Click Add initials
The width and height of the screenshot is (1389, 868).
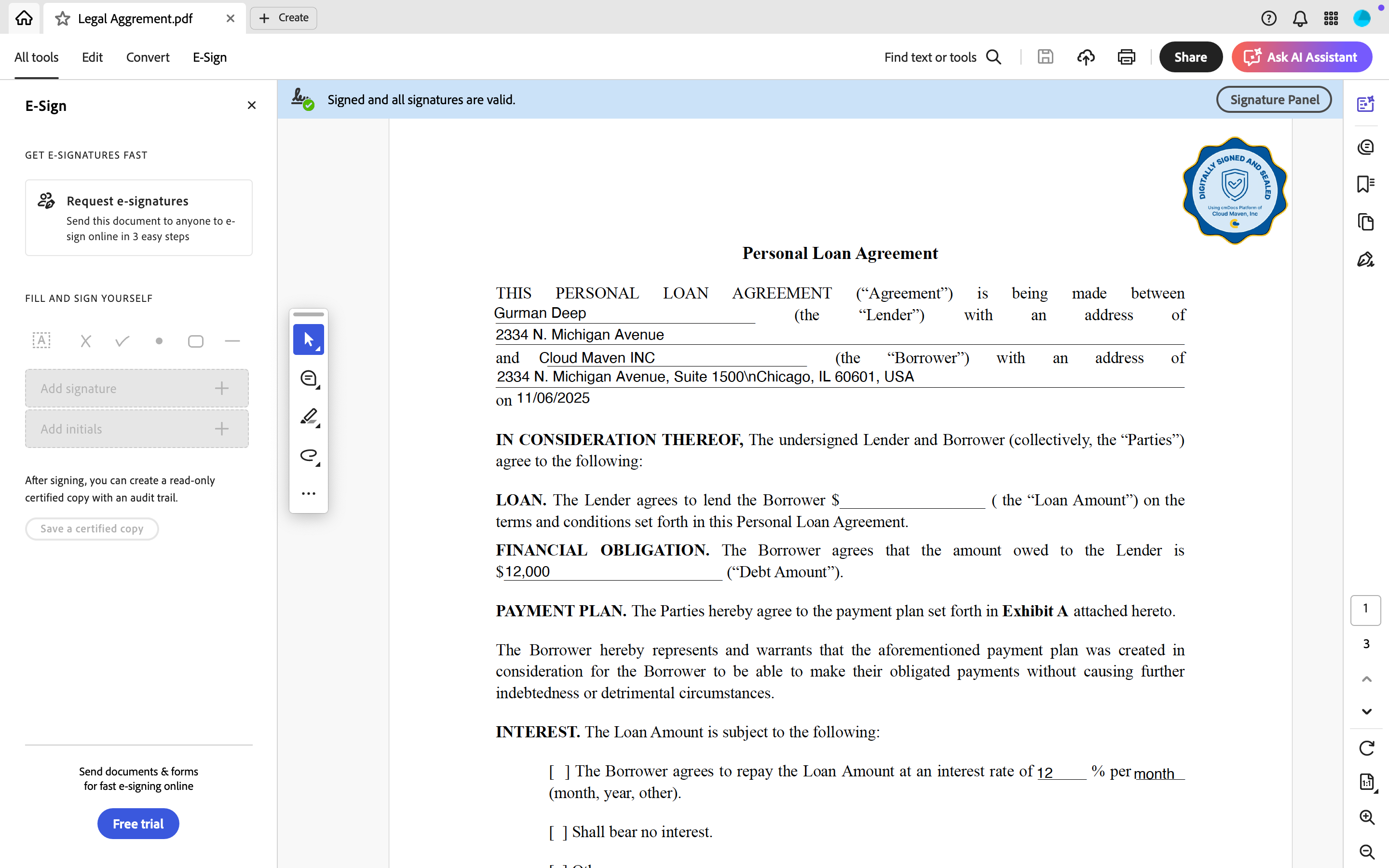tap(136, 429)
